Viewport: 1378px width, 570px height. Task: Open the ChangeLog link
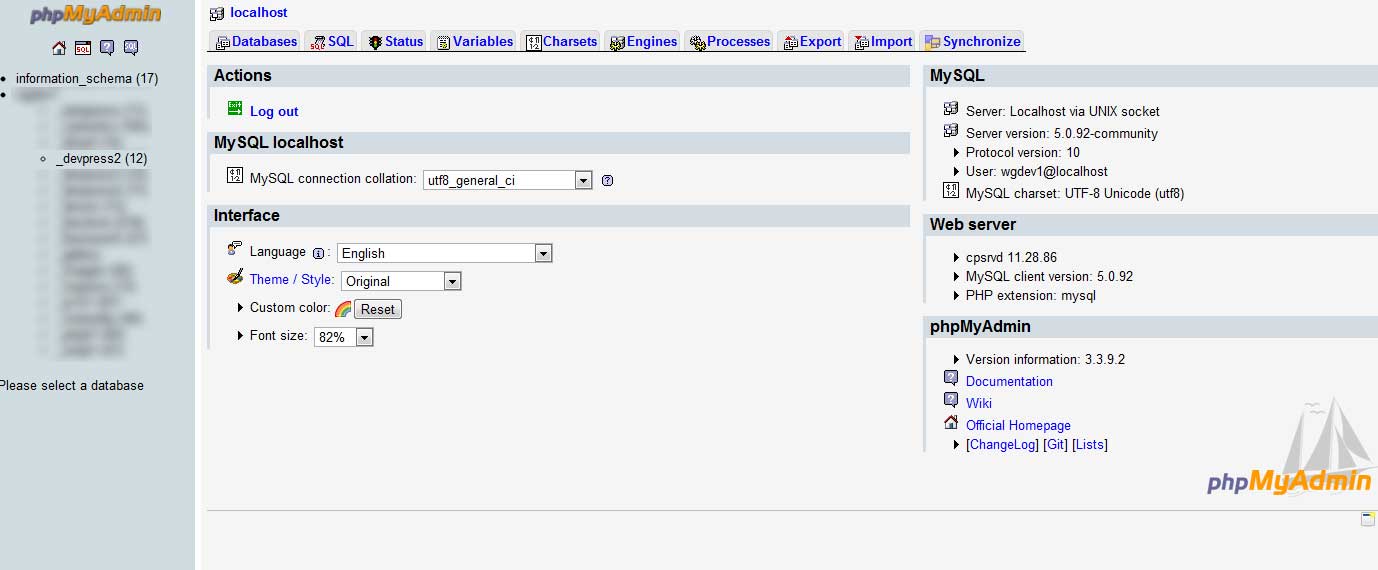click(x=1002, y=444)
